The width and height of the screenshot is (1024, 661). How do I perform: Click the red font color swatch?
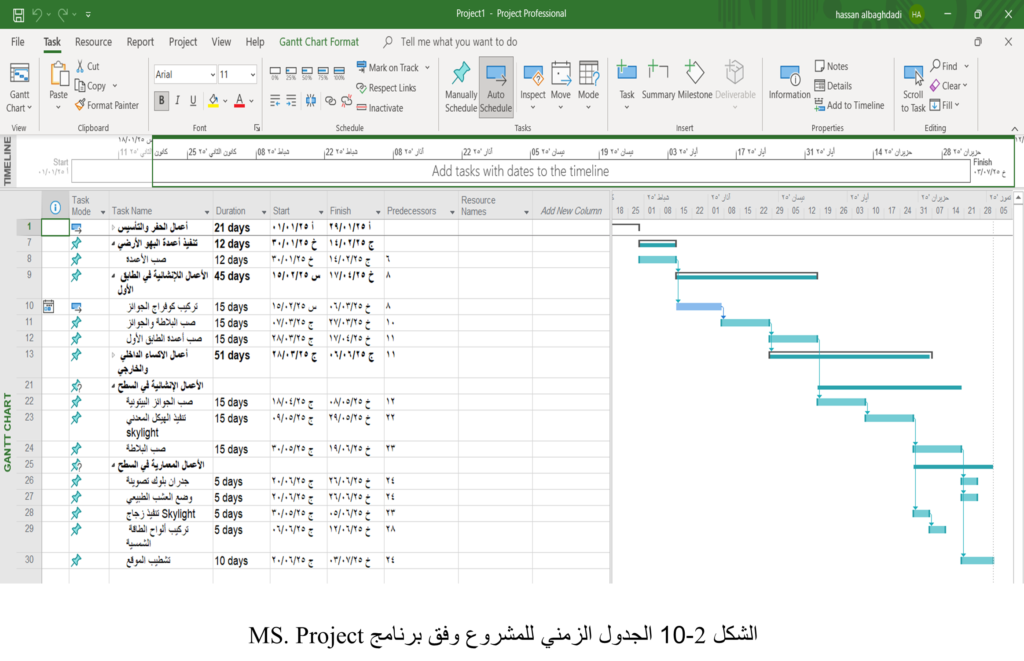point(238,100)
